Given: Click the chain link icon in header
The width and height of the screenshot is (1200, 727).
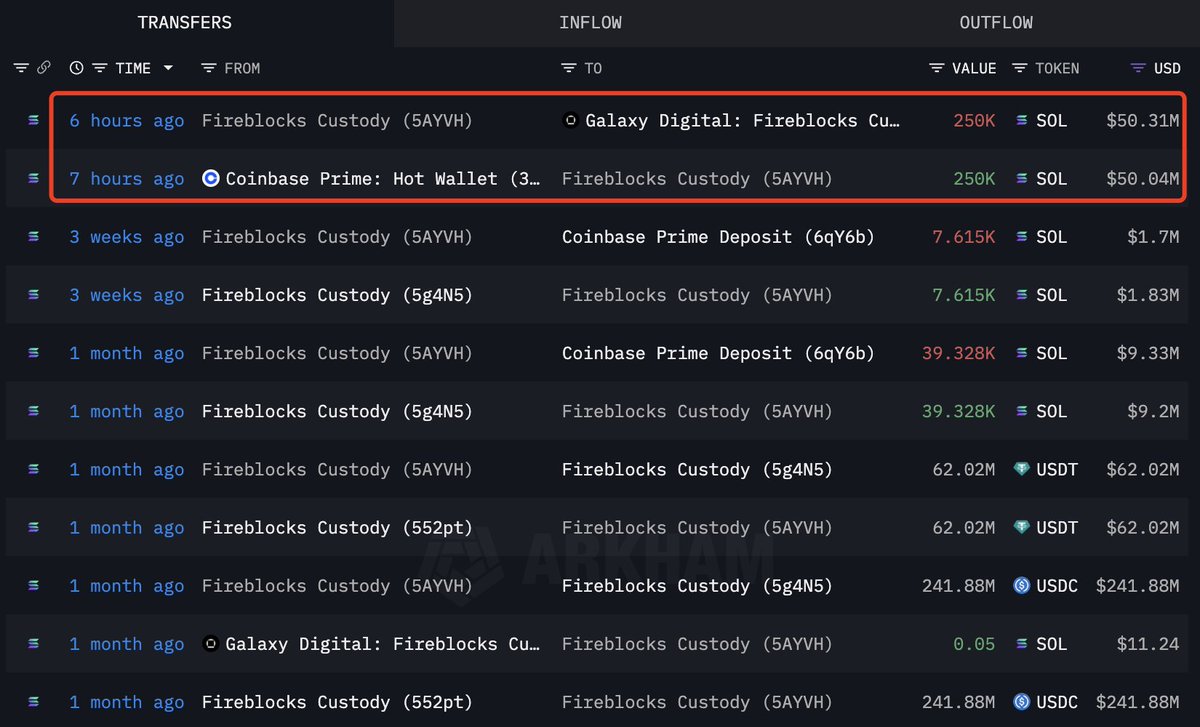Looking at the screenshot, I should (44, 68).
